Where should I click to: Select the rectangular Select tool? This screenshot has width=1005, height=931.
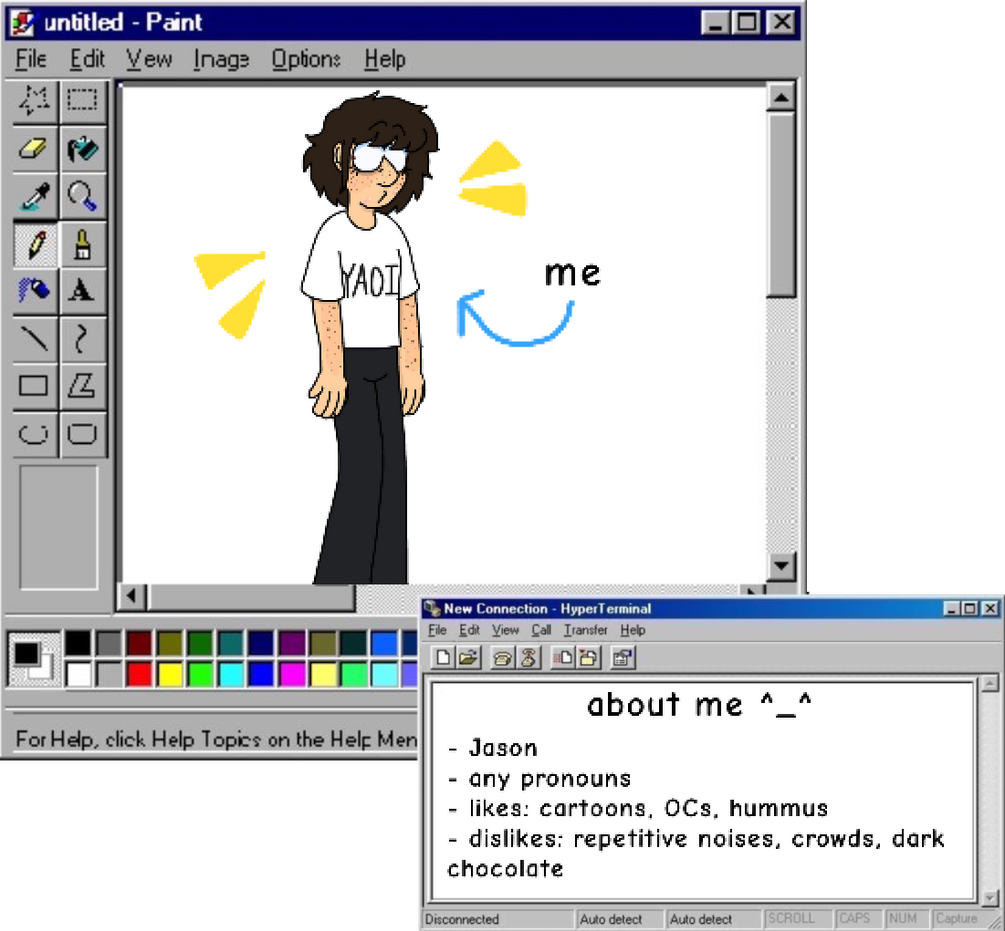point(82,100)
